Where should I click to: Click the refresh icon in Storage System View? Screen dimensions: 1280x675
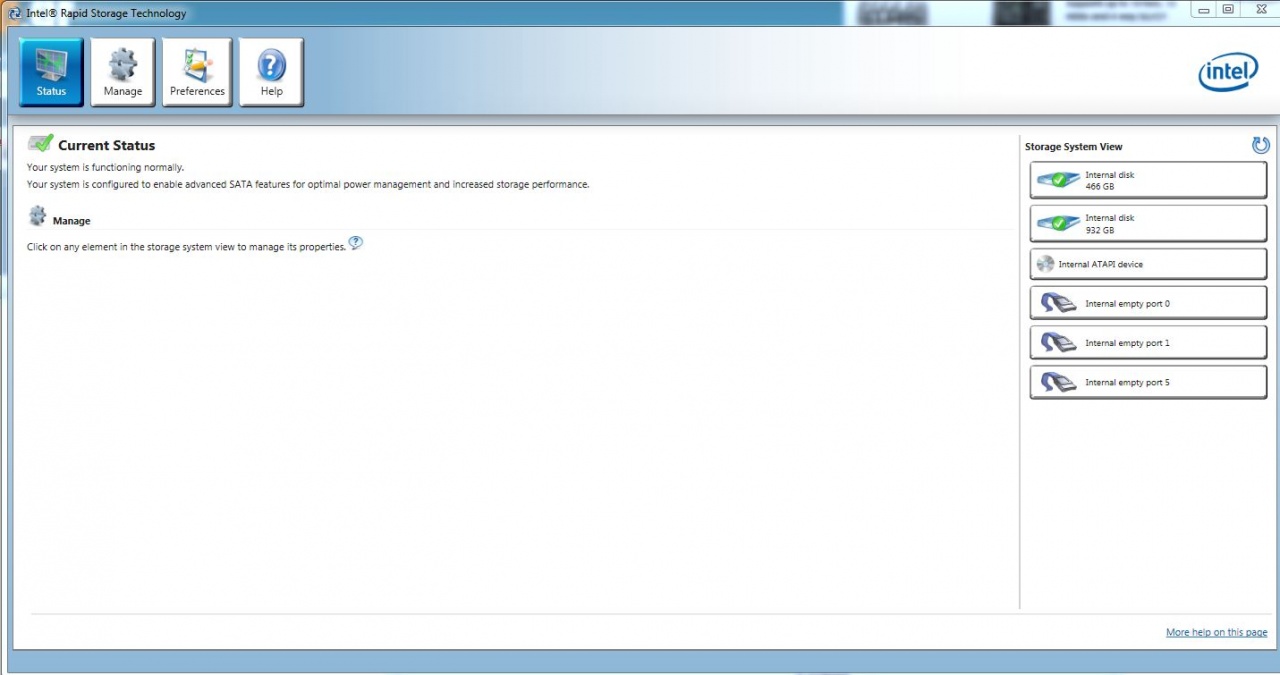[x=1260, y=145]
